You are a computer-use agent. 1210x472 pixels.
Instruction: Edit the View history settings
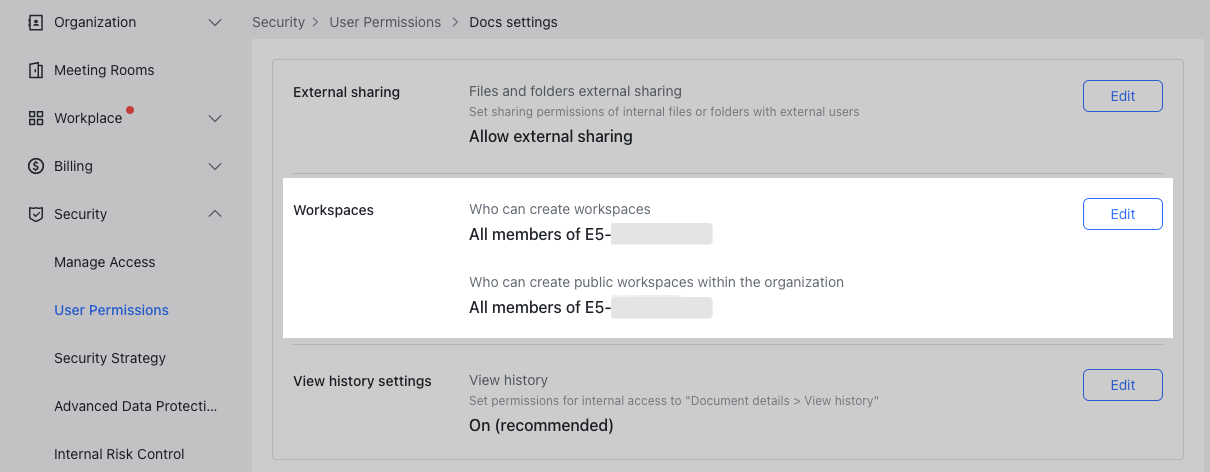(1122, 385)
